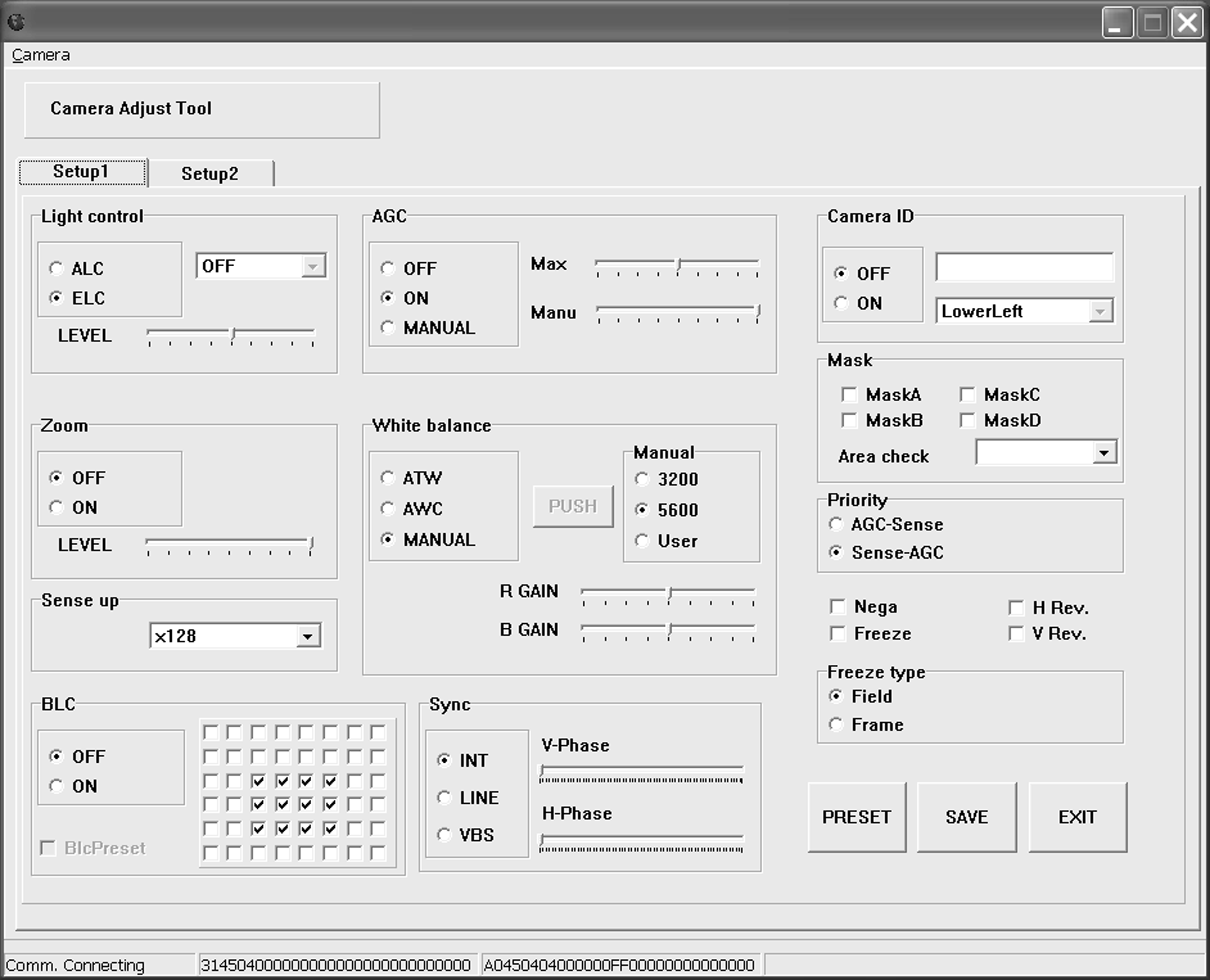This screenshot has width=1210, height=980.
Task: Open the Area check dropdown
Action: coord(1104,453)
